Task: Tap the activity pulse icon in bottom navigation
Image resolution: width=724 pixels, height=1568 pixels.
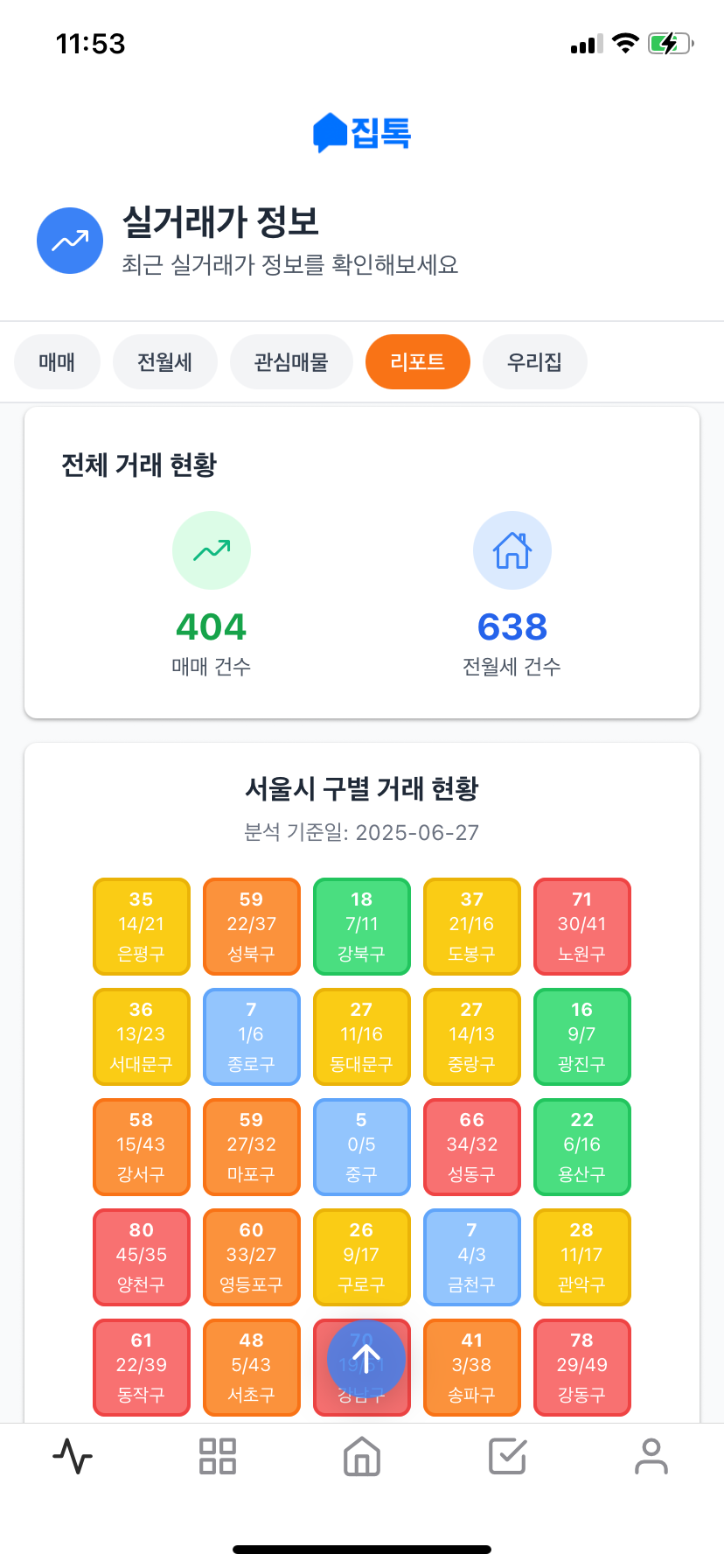Action: click(73, 1456)
